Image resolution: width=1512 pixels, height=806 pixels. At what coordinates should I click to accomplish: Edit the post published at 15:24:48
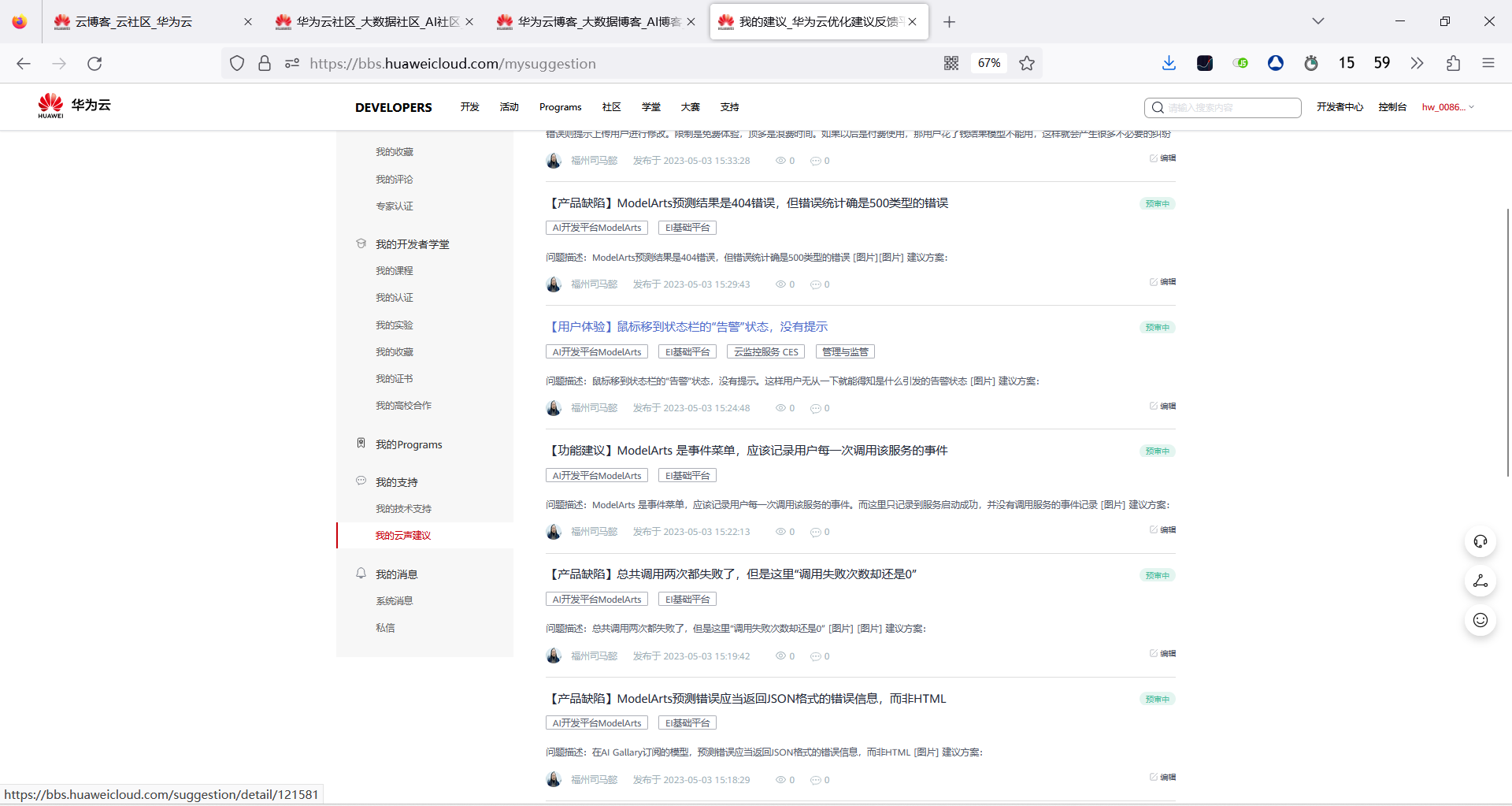1163,407
